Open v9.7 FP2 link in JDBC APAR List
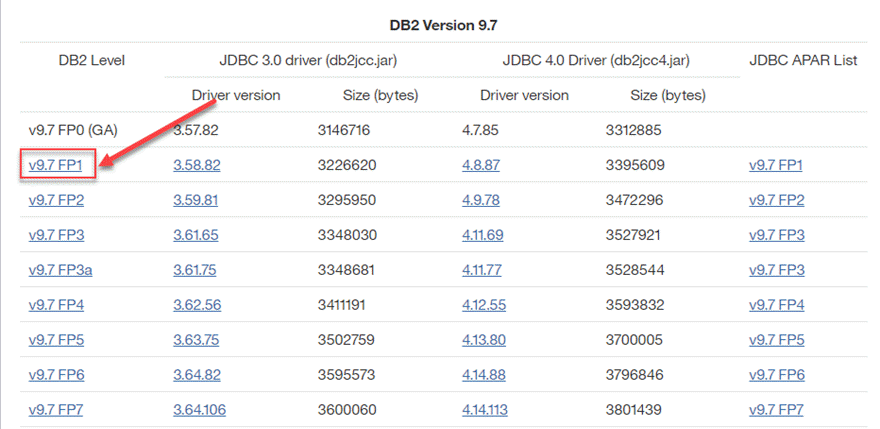The width and height of the screenshot is (880, 429). click(x=777, y=200)
